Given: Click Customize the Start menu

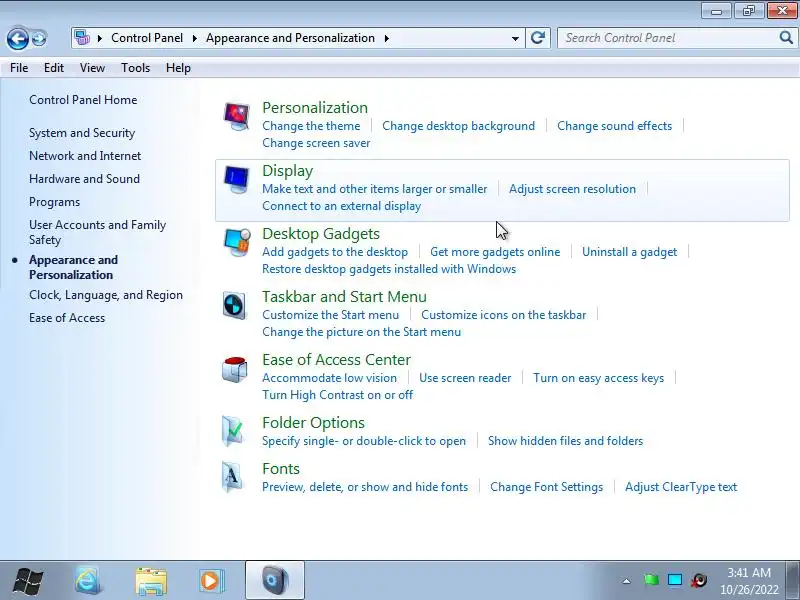Looking at the screenshot, I should 331,315.
